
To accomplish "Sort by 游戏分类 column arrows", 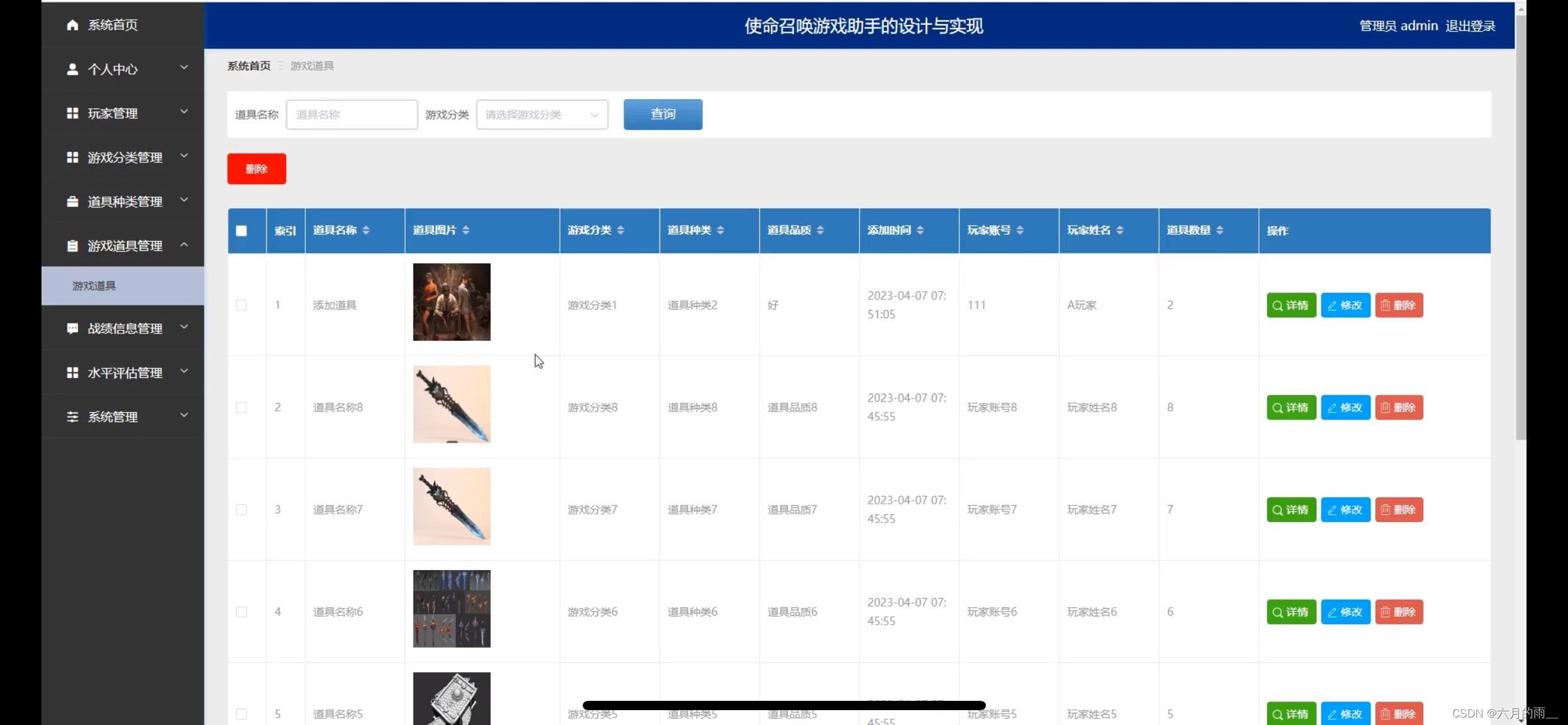I will click(621, 231).
